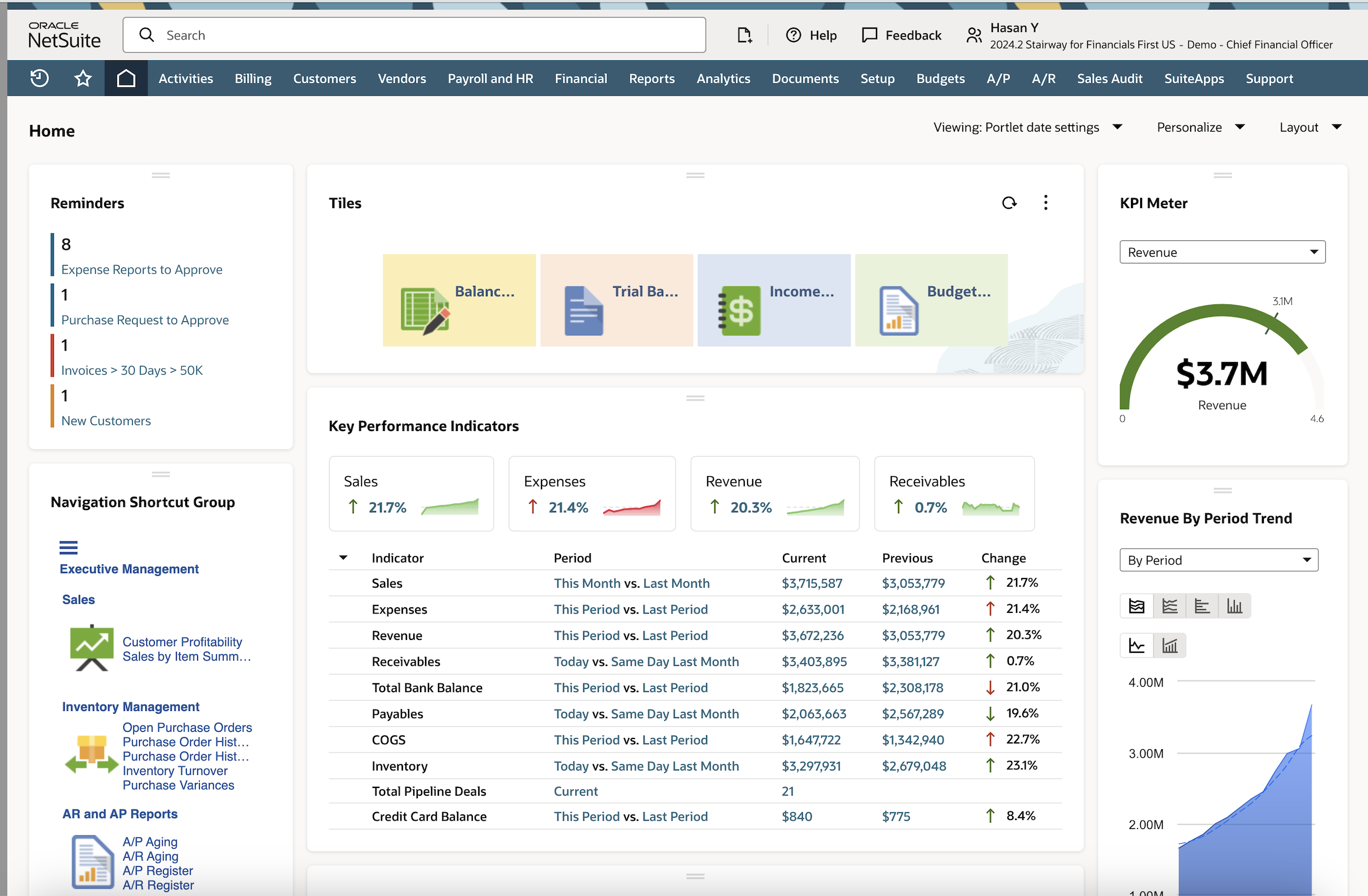Screen dimensions: 1368x896
Task: Open the Analytics menu
Action: [x=723, y=78]
